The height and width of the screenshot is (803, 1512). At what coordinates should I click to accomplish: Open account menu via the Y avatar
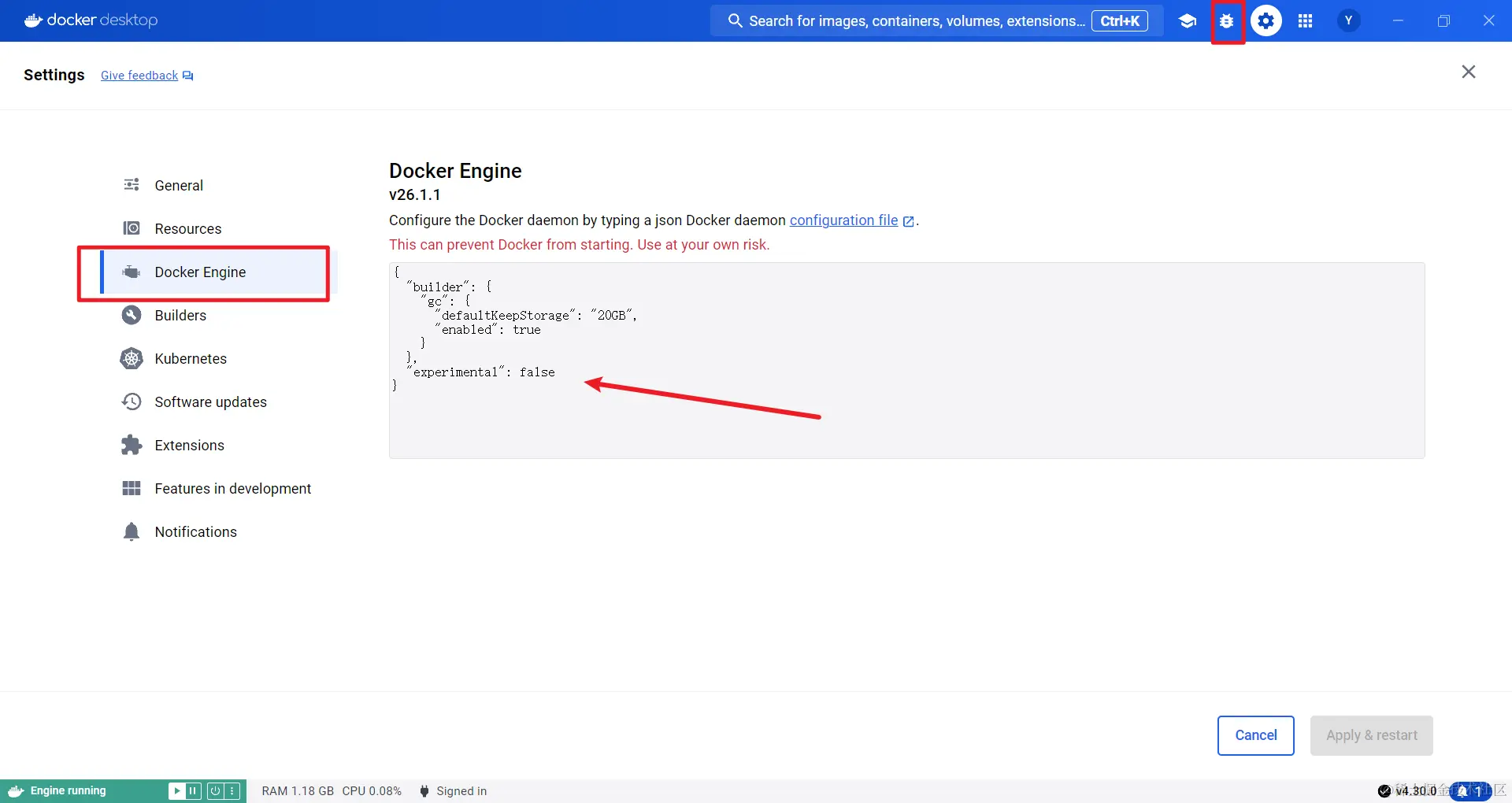click(1348, 20)
